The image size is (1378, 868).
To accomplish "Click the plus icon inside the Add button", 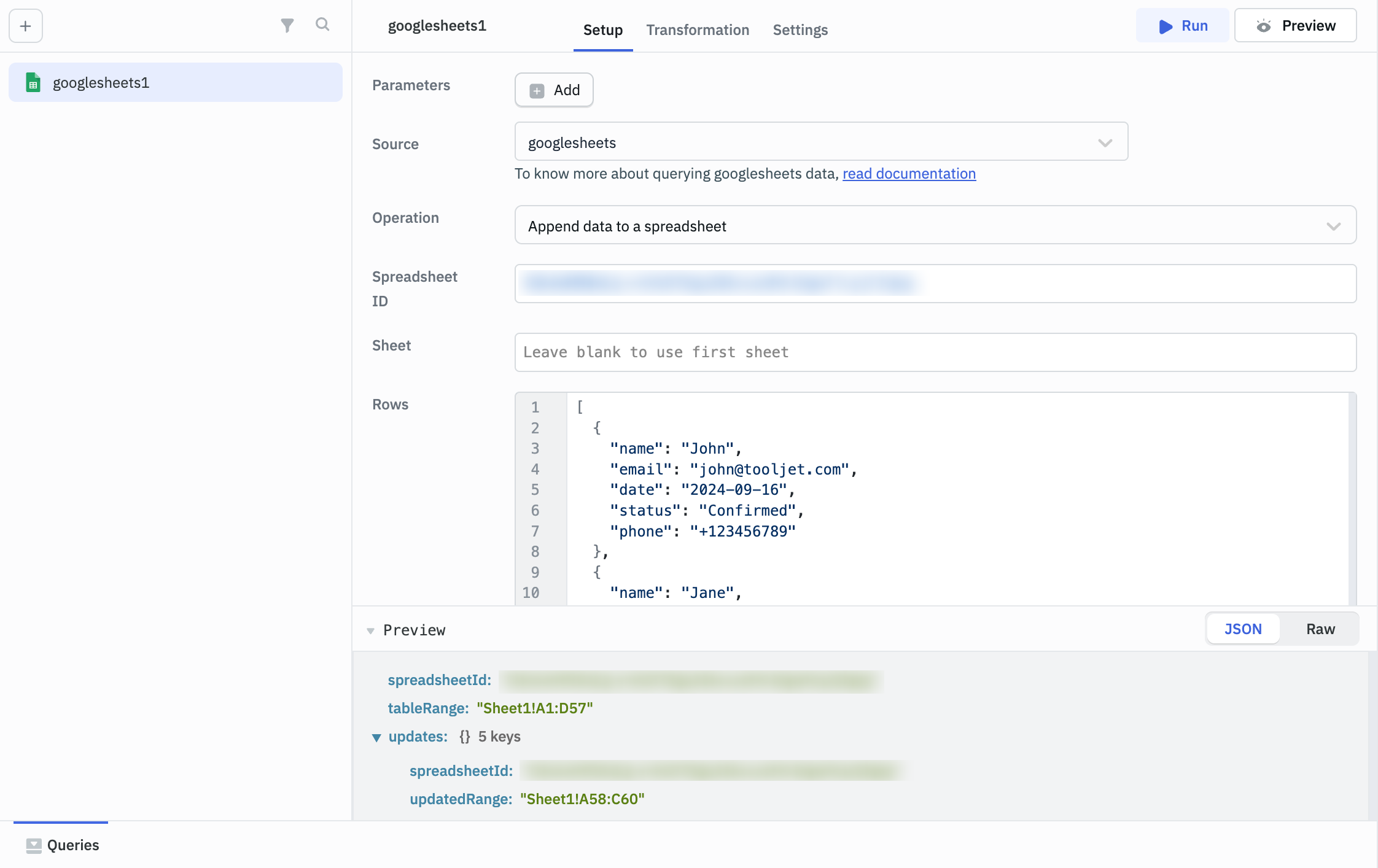I will (x=537, y=90).
